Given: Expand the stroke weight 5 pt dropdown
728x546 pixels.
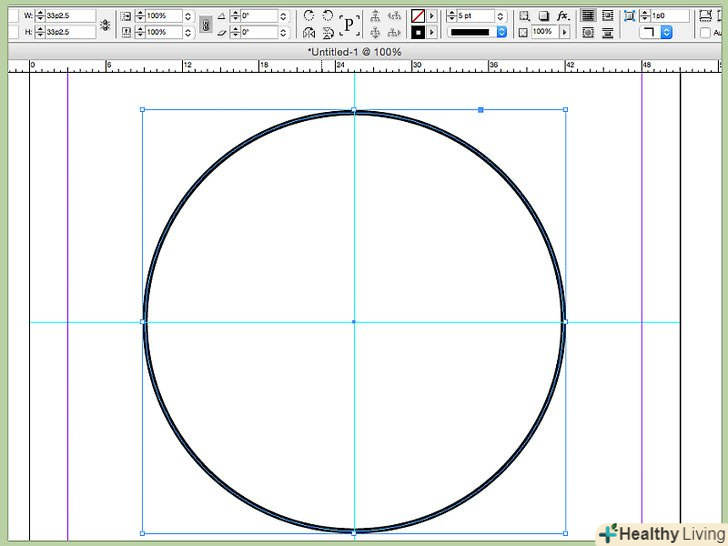Looking at the screenshot, I should point(502,16).
